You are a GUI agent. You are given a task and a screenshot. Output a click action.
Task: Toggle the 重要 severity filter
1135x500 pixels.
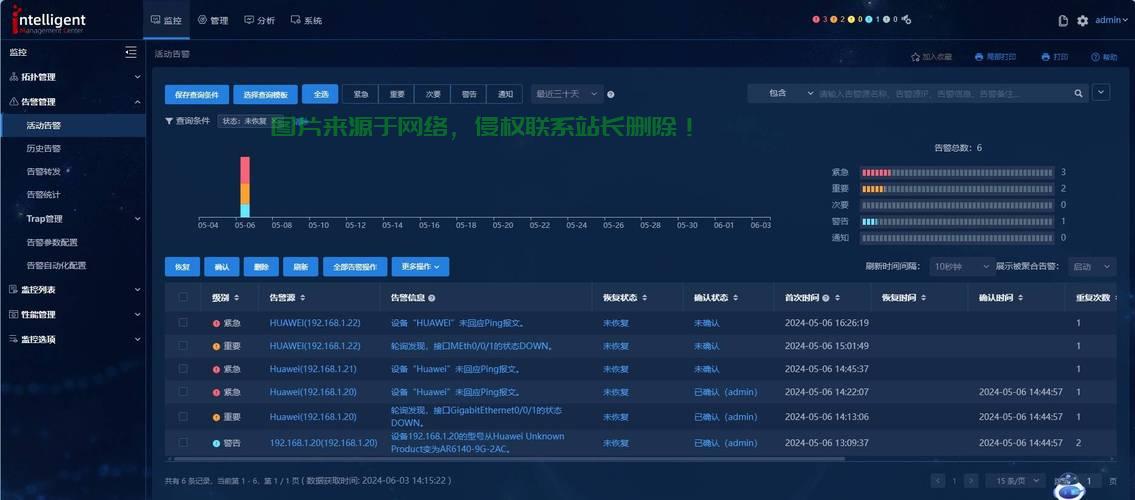tap(396, 94)
